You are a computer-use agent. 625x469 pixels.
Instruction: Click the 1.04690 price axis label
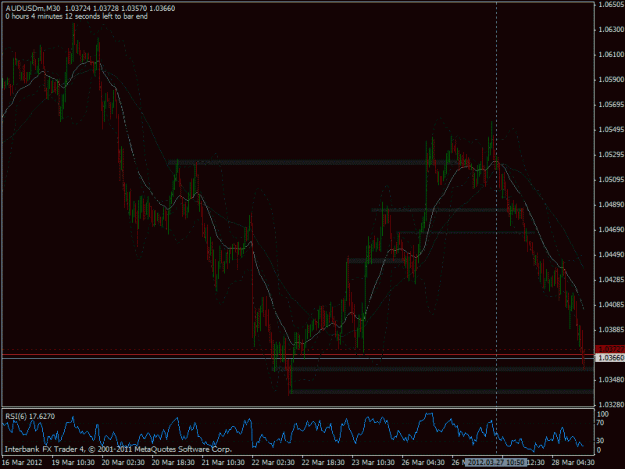[x=611, y=230]
